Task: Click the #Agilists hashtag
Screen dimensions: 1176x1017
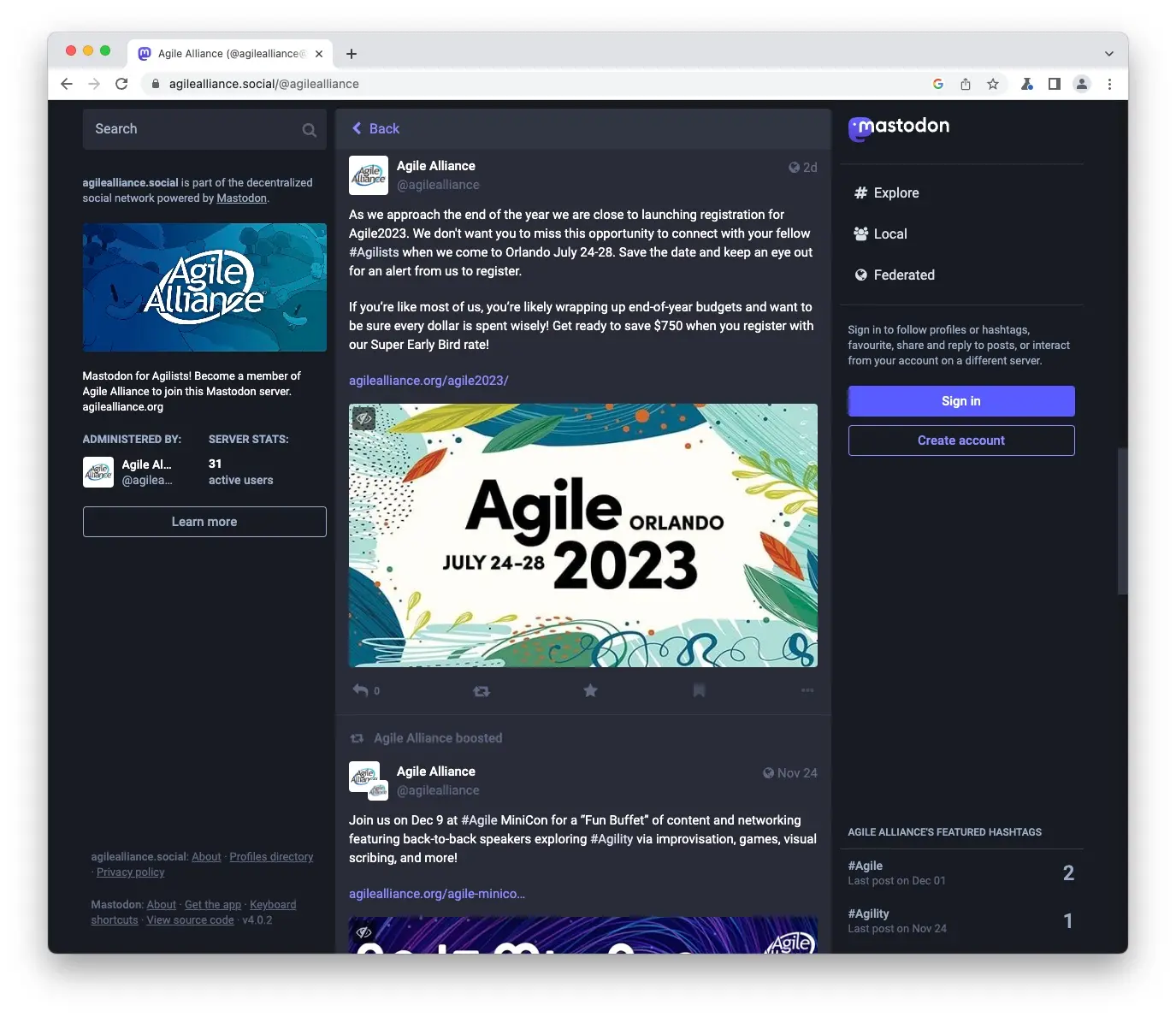Action: (x=374, y=252)
